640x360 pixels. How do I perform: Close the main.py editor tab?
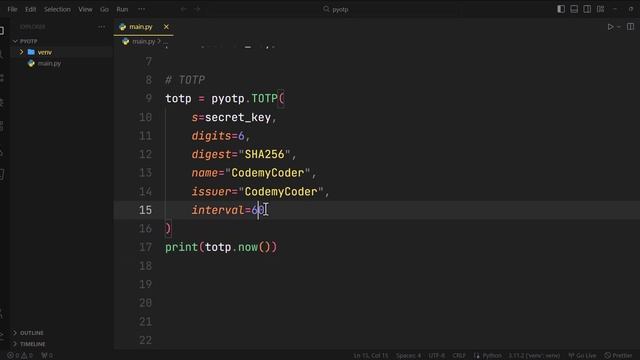[x=166, y=27]
